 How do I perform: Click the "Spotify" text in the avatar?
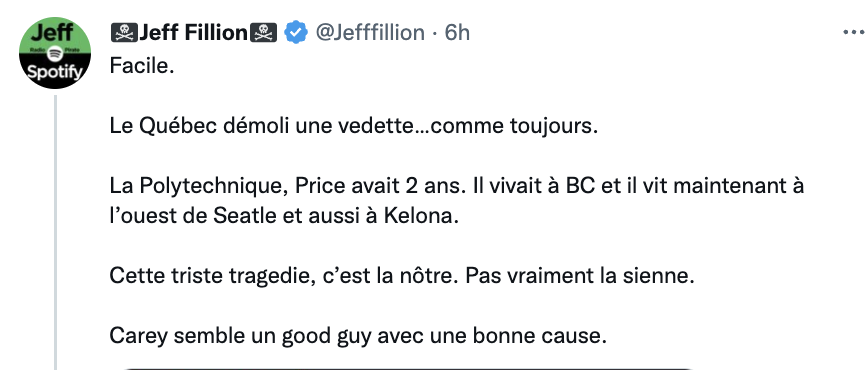click(55, 72)
